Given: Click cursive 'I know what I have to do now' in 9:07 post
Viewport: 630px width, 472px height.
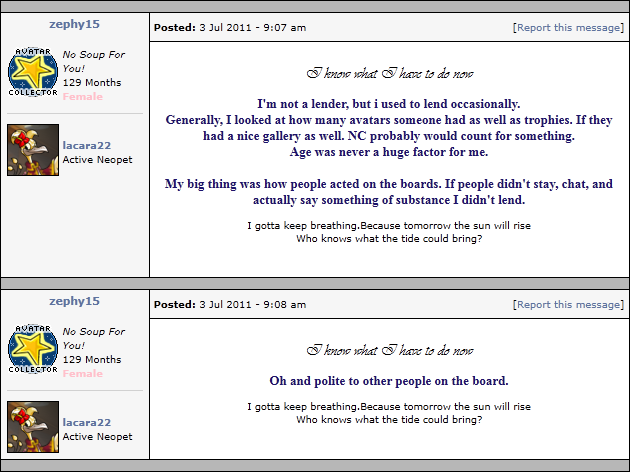Looking at the screenshot, I should tap(390, 74).
